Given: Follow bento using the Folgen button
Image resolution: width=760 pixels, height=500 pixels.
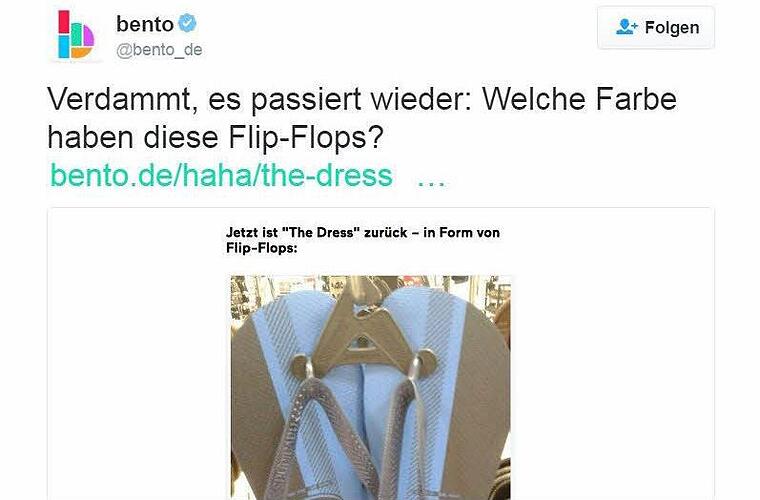Looking at the screenshot, I should click(x=656, y=28).
